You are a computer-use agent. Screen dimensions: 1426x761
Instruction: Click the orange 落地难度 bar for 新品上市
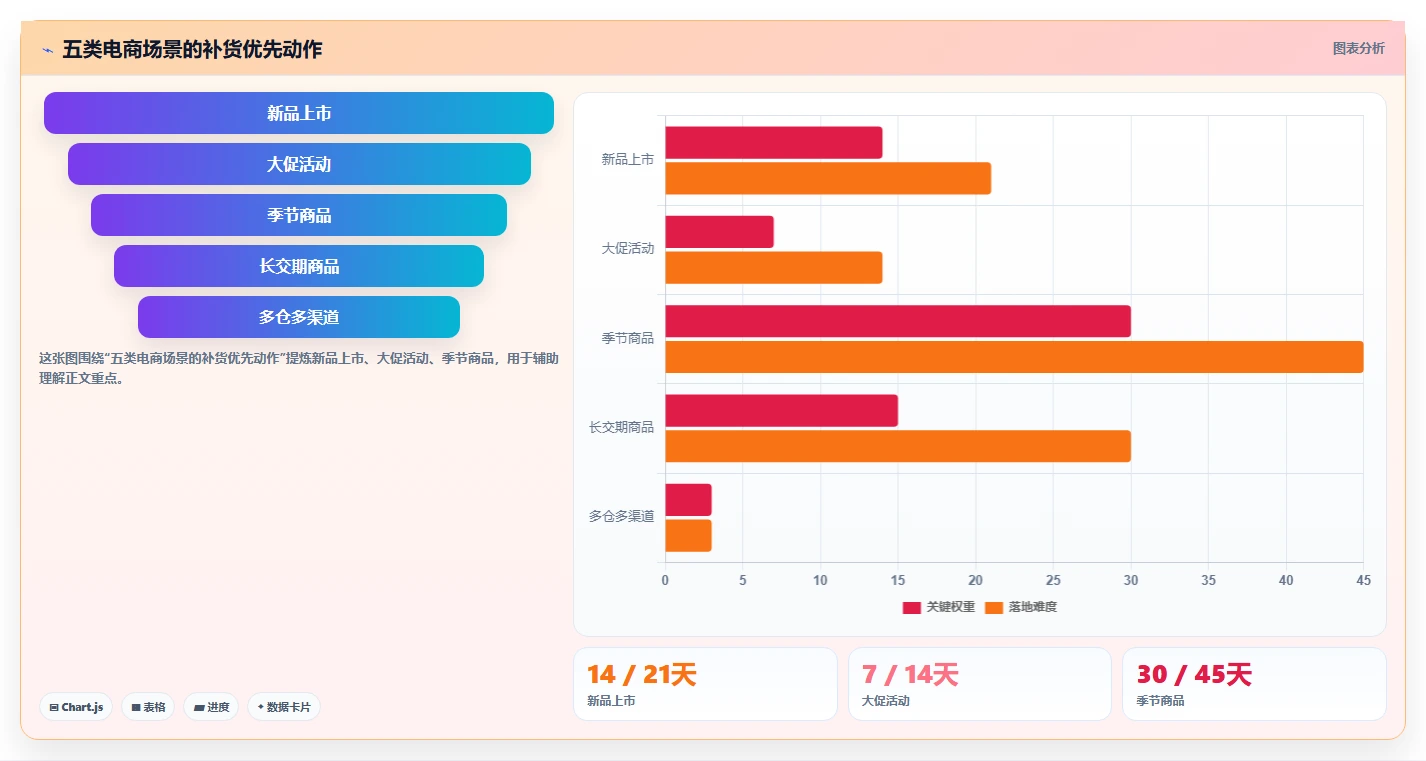coord(828,178)
